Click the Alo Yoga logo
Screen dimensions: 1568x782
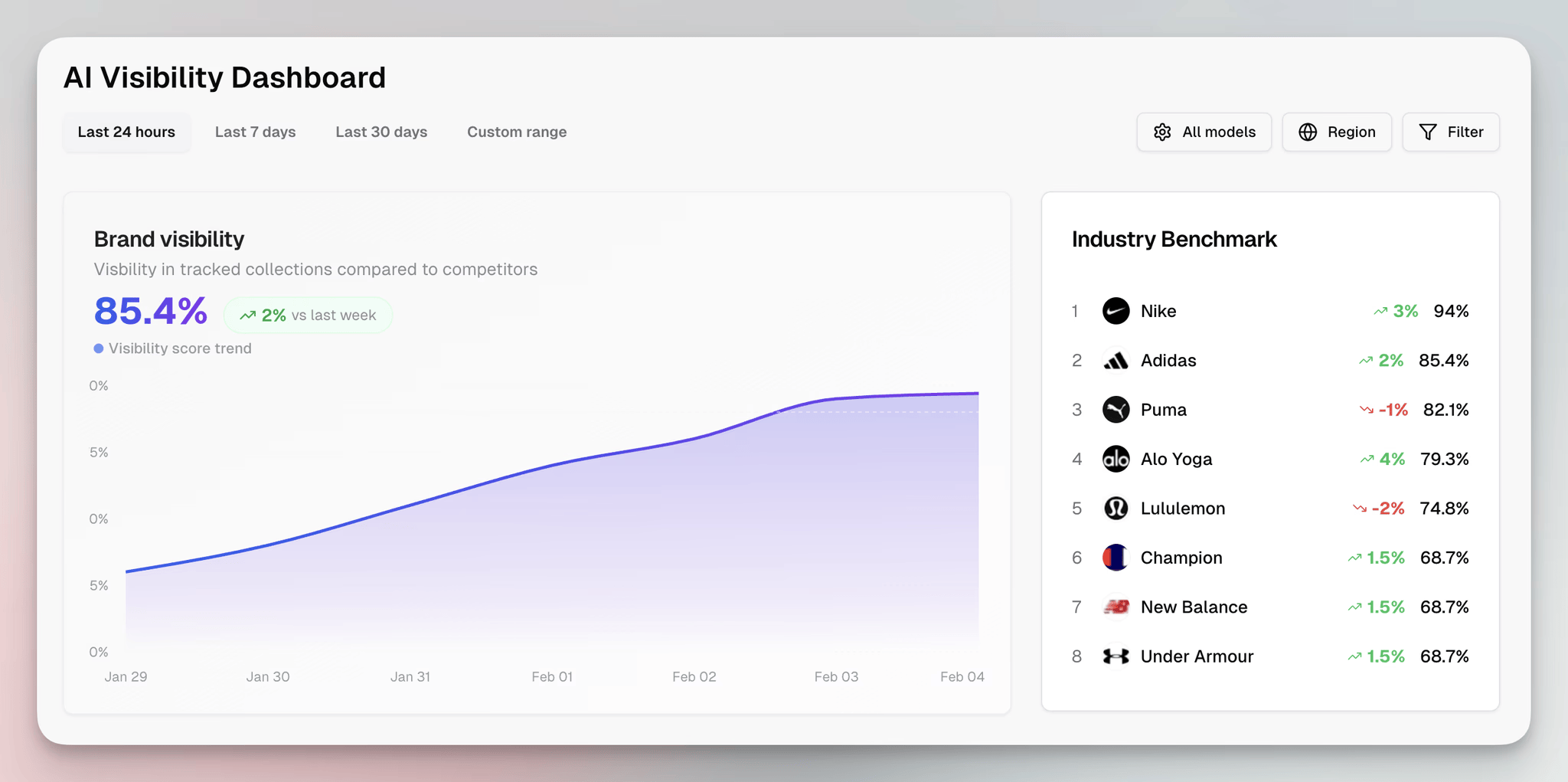tap(1116, 459)
